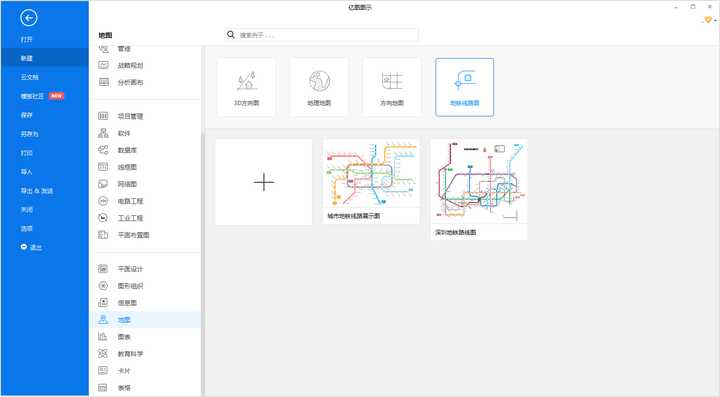Image resolution: width=720 pixels, height=397 pixels.
Task: Select the 教育科学 category icon
Action: tap(103, 354)
